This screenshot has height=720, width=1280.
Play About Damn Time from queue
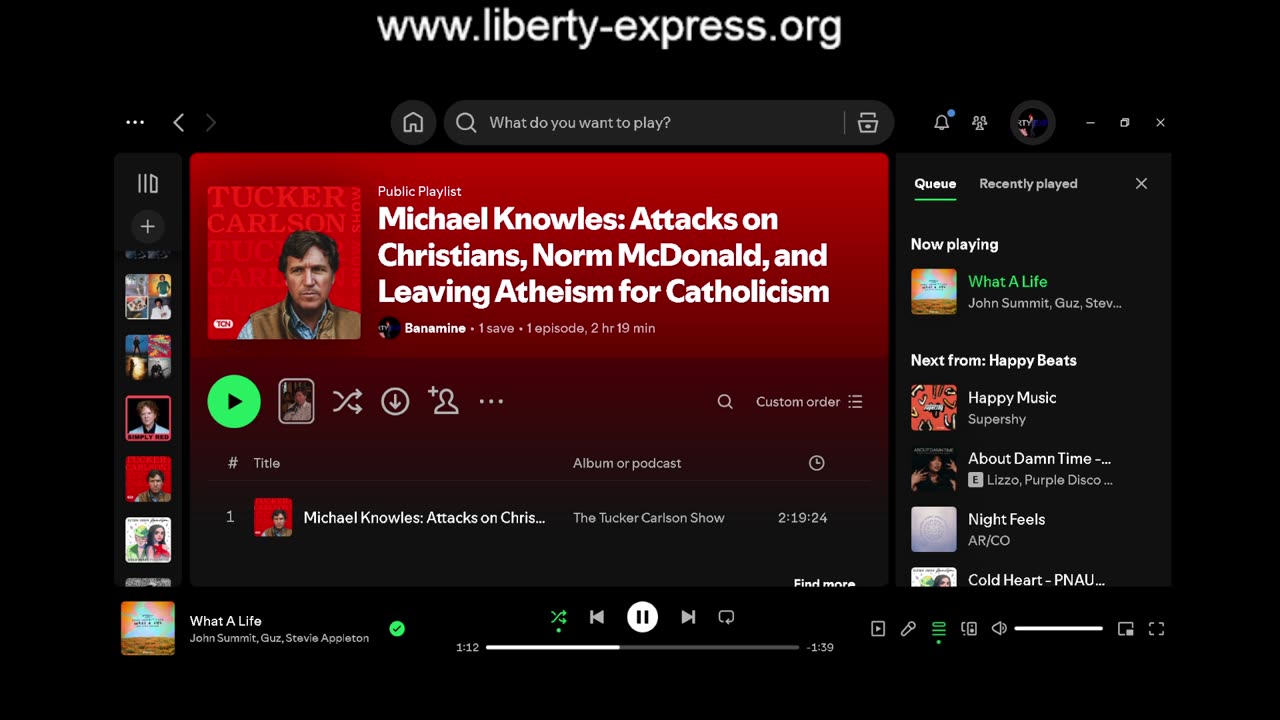1033,469
